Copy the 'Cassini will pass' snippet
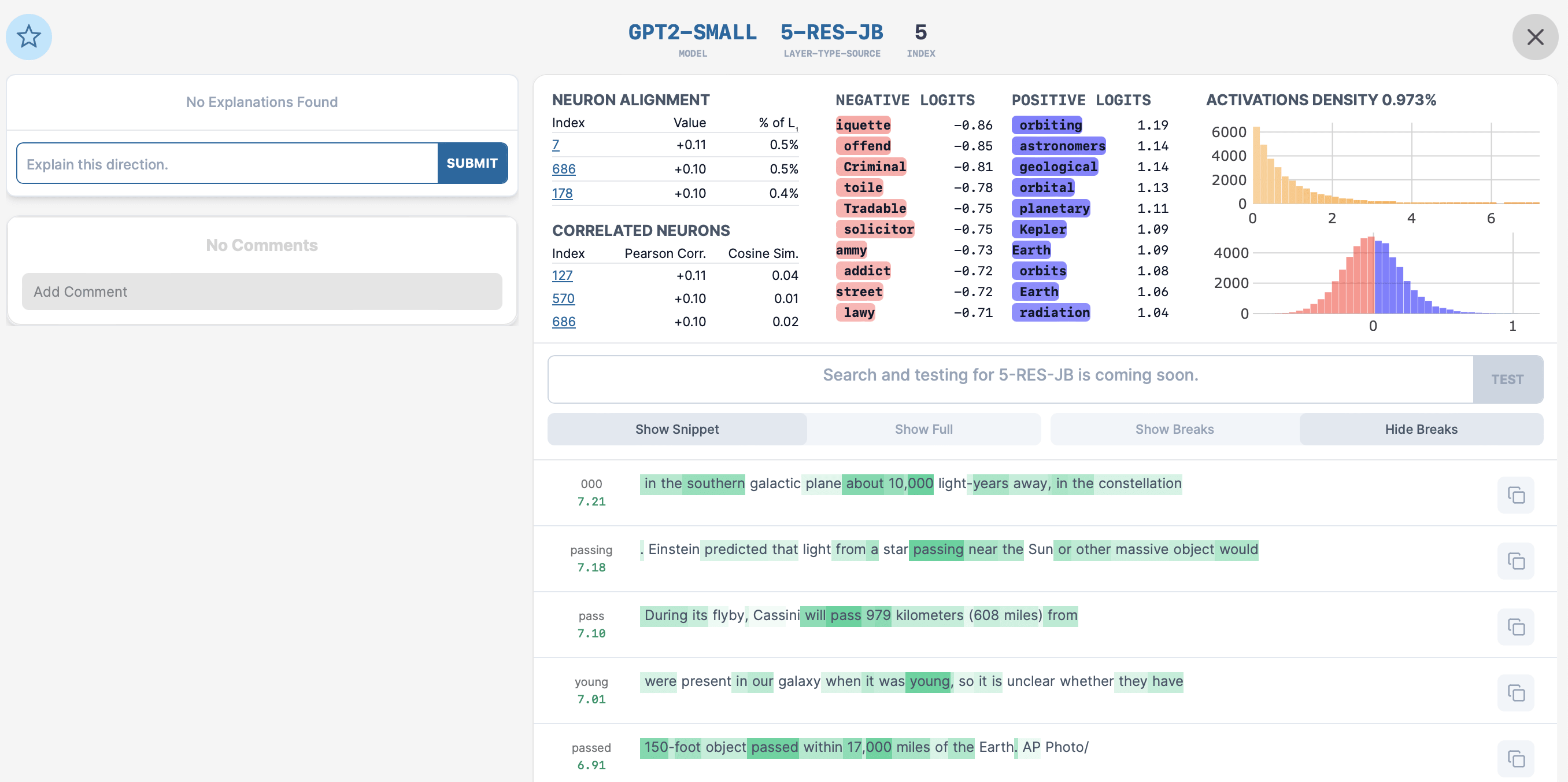The height and width of the screenshot is (782, 1568). tap(1515, 626)
